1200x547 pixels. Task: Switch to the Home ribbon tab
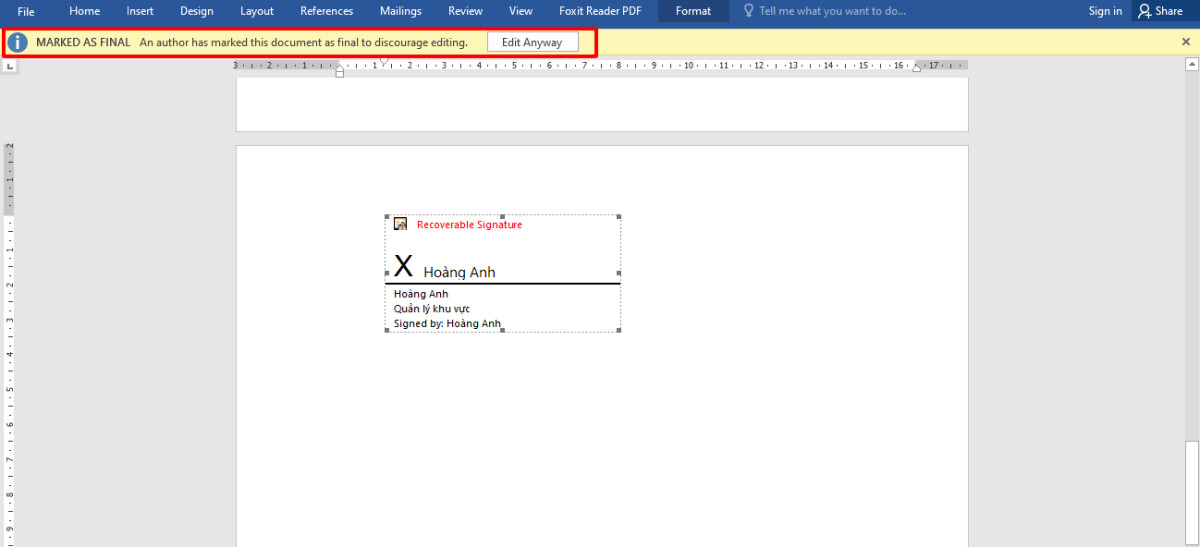coord(85,11)
